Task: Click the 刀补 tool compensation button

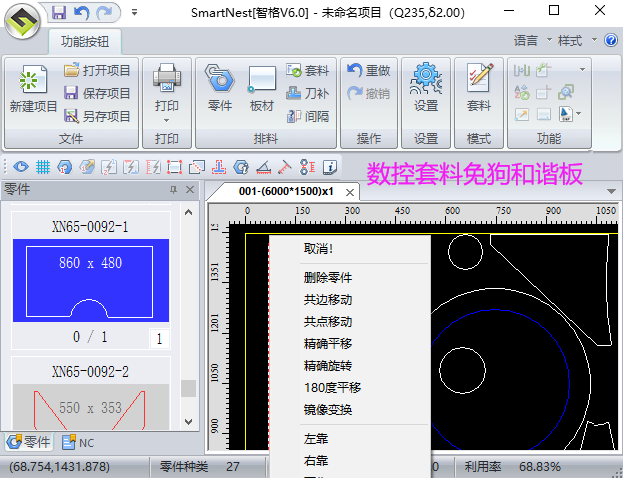Action: [x=308, y=93]
